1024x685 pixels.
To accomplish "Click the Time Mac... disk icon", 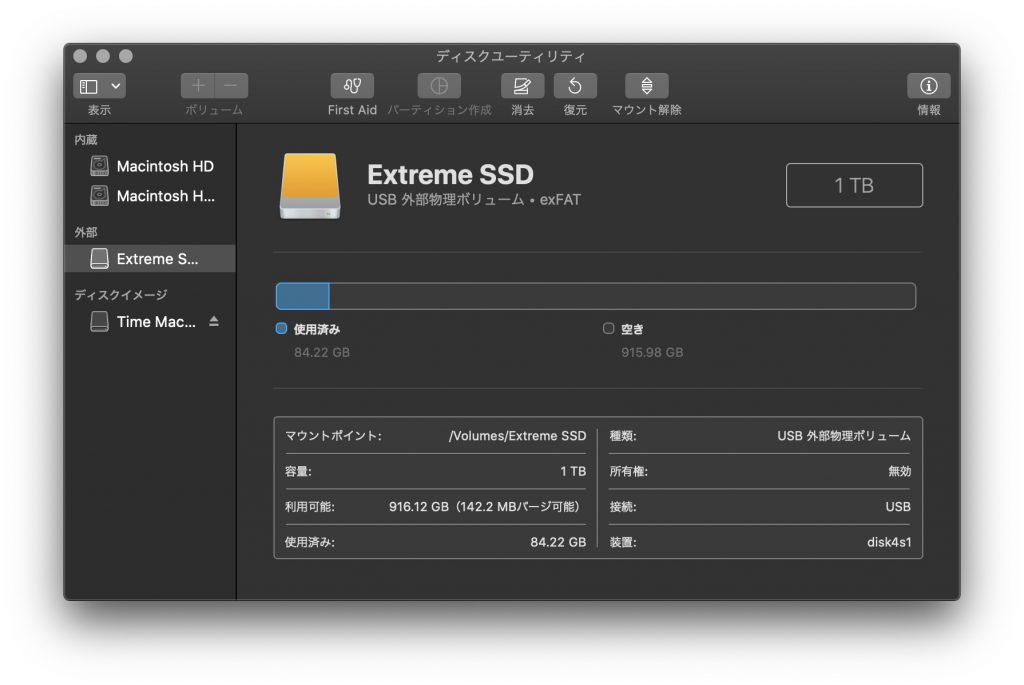I will coord(99,321).
